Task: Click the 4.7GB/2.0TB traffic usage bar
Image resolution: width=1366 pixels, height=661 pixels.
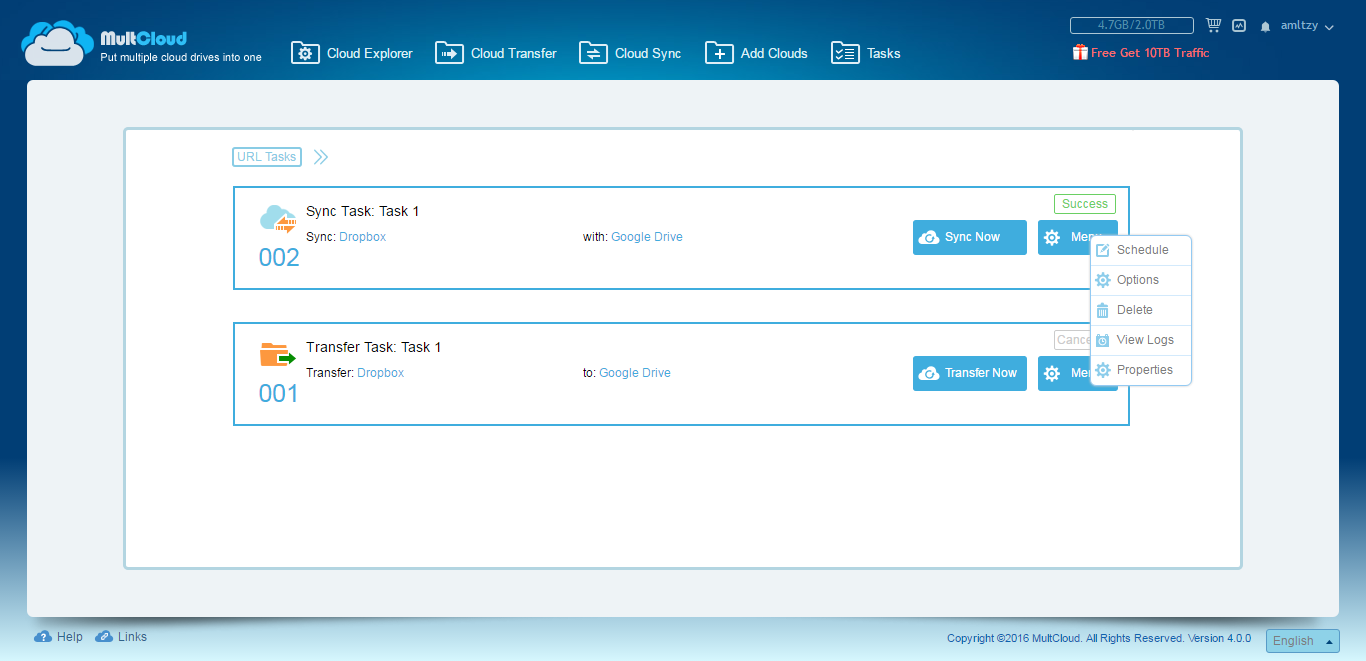Action: [1132, 25]
